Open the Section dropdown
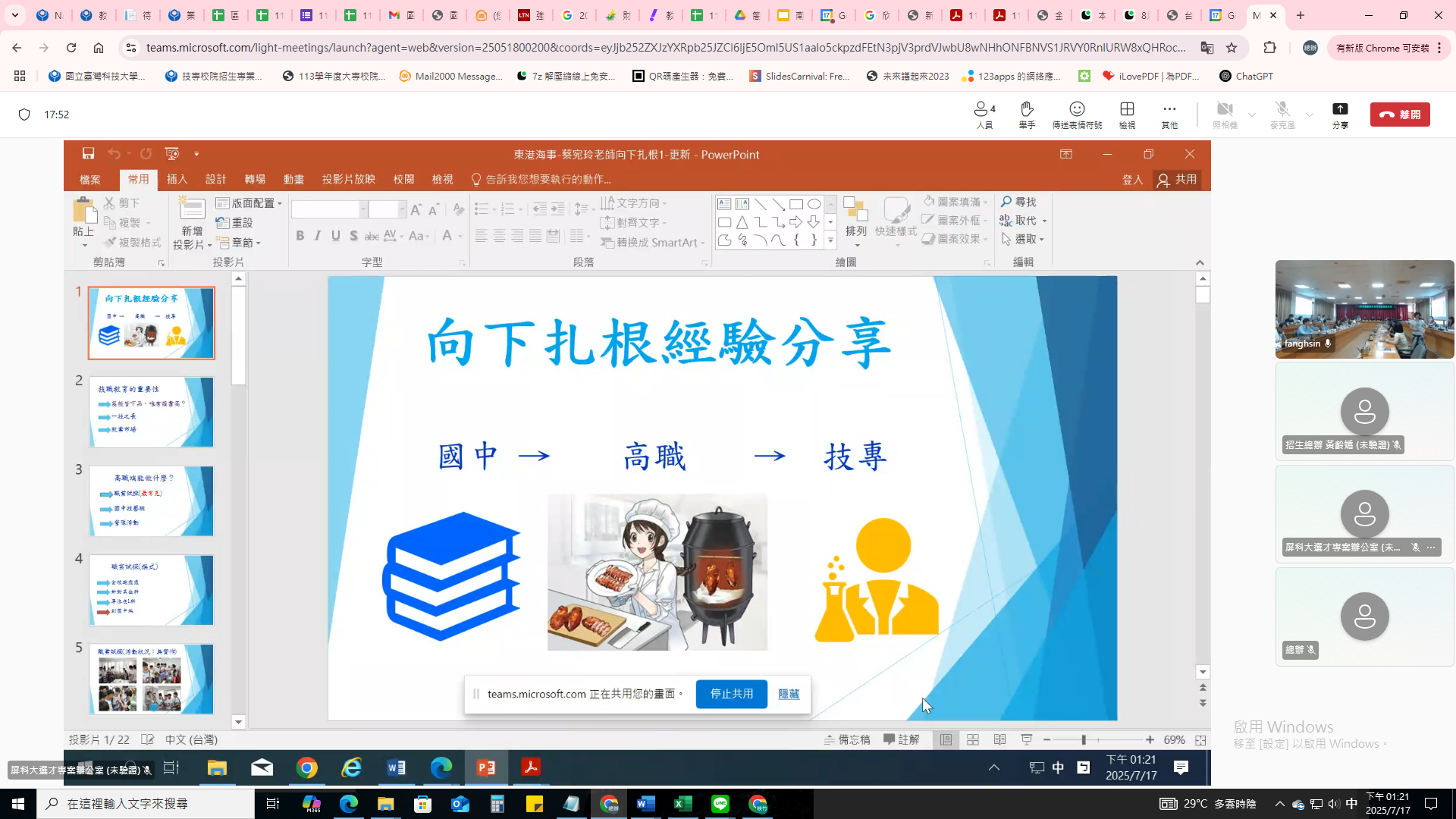 [x=238, y=243]
